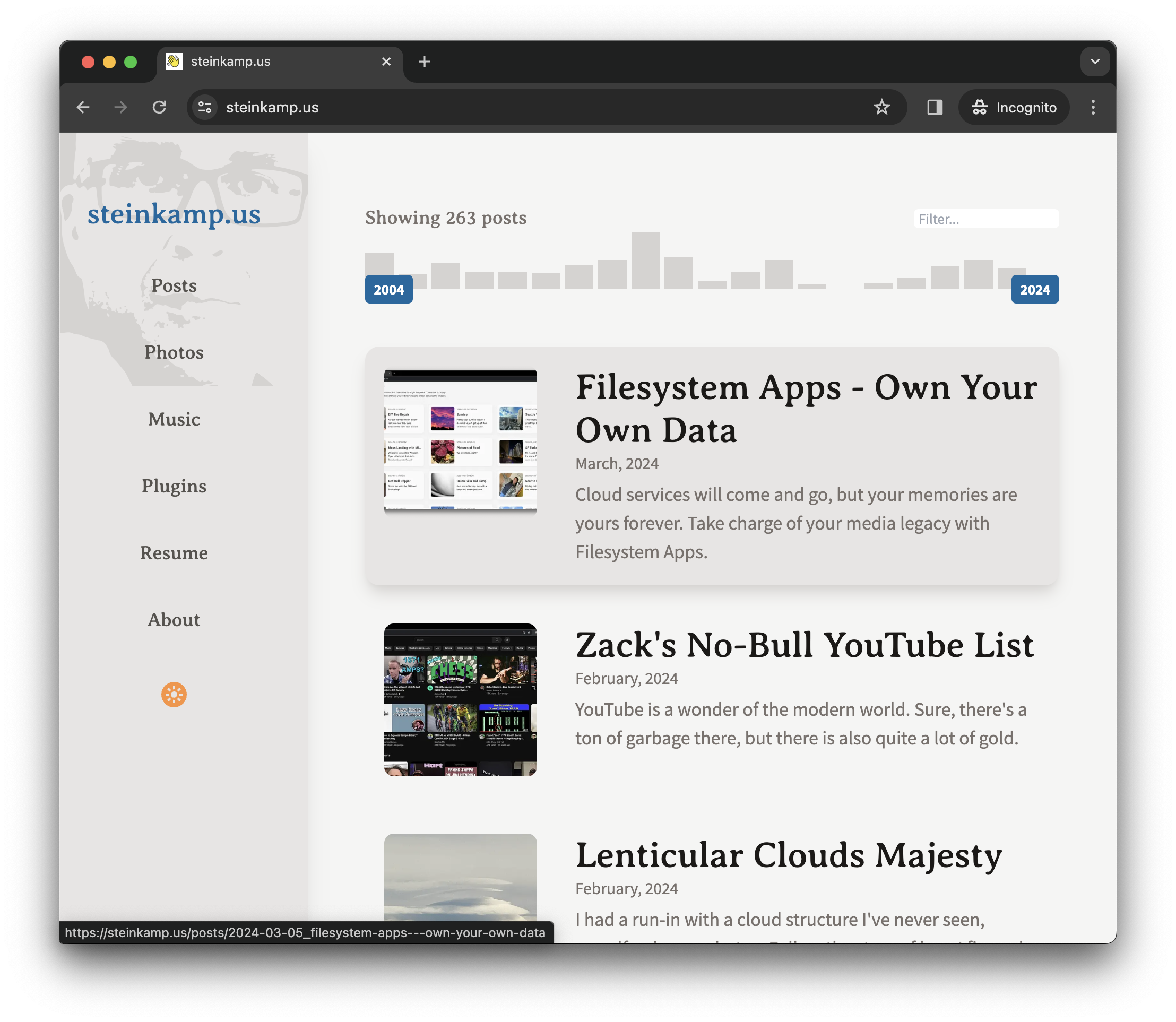The width and height of the screenshot is (1176, 1022).
Task: Open the Resume link
Action: click(x=174, y=552)
